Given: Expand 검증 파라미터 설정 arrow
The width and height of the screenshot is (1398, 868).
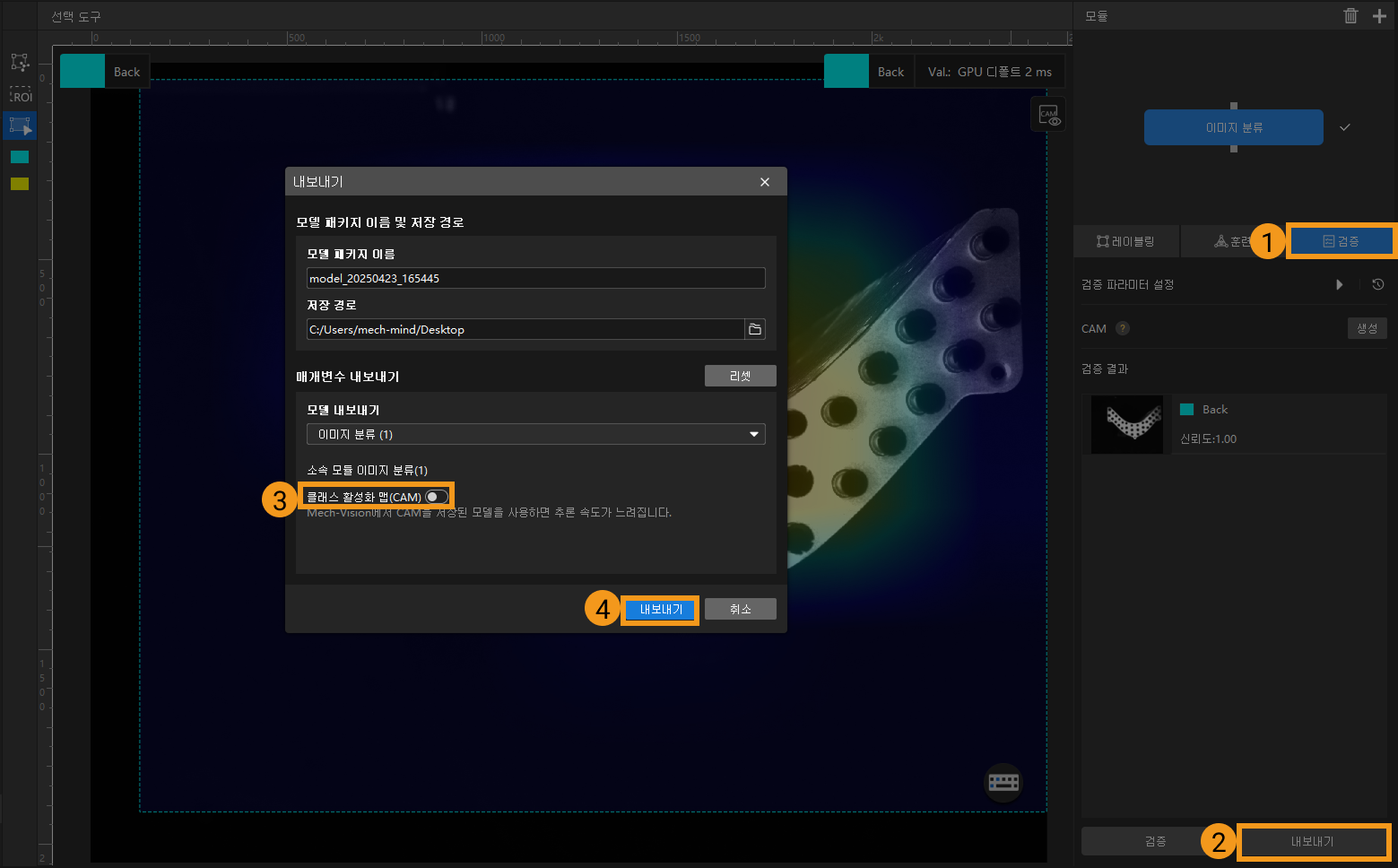Looking at the screenshot, I should coord(1339,284).
